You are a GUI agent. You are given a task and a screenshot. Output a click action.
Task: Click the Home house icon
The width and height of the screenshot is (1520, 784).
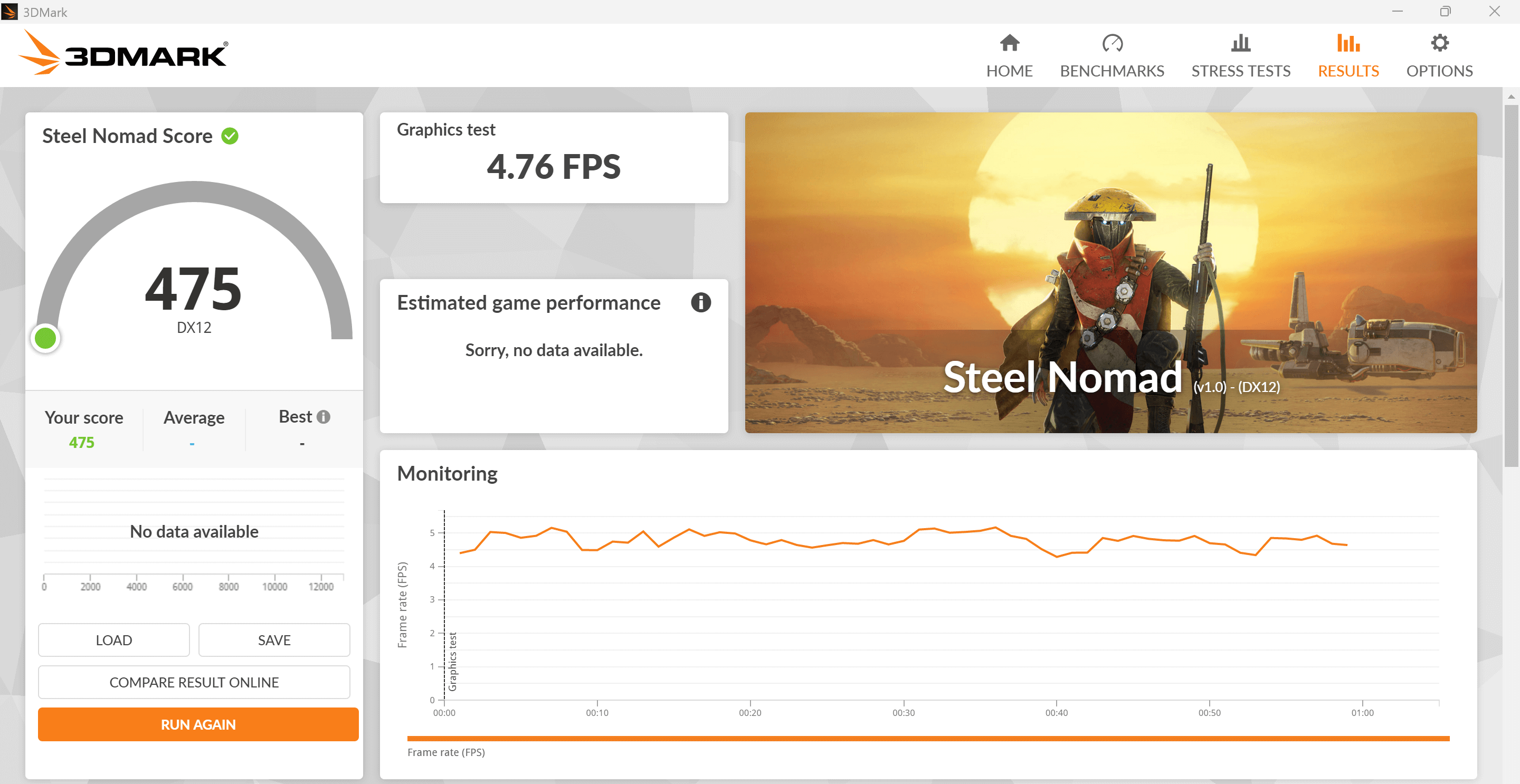1009,43
